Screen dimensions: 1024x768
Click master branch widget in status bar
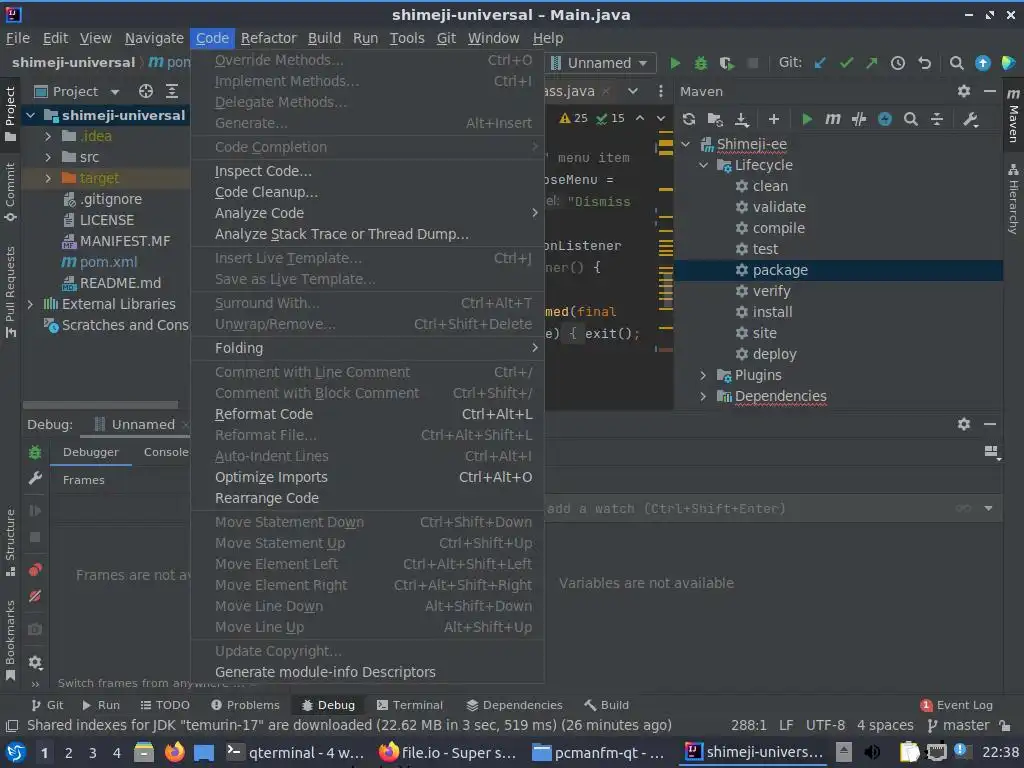pos(959,725)
